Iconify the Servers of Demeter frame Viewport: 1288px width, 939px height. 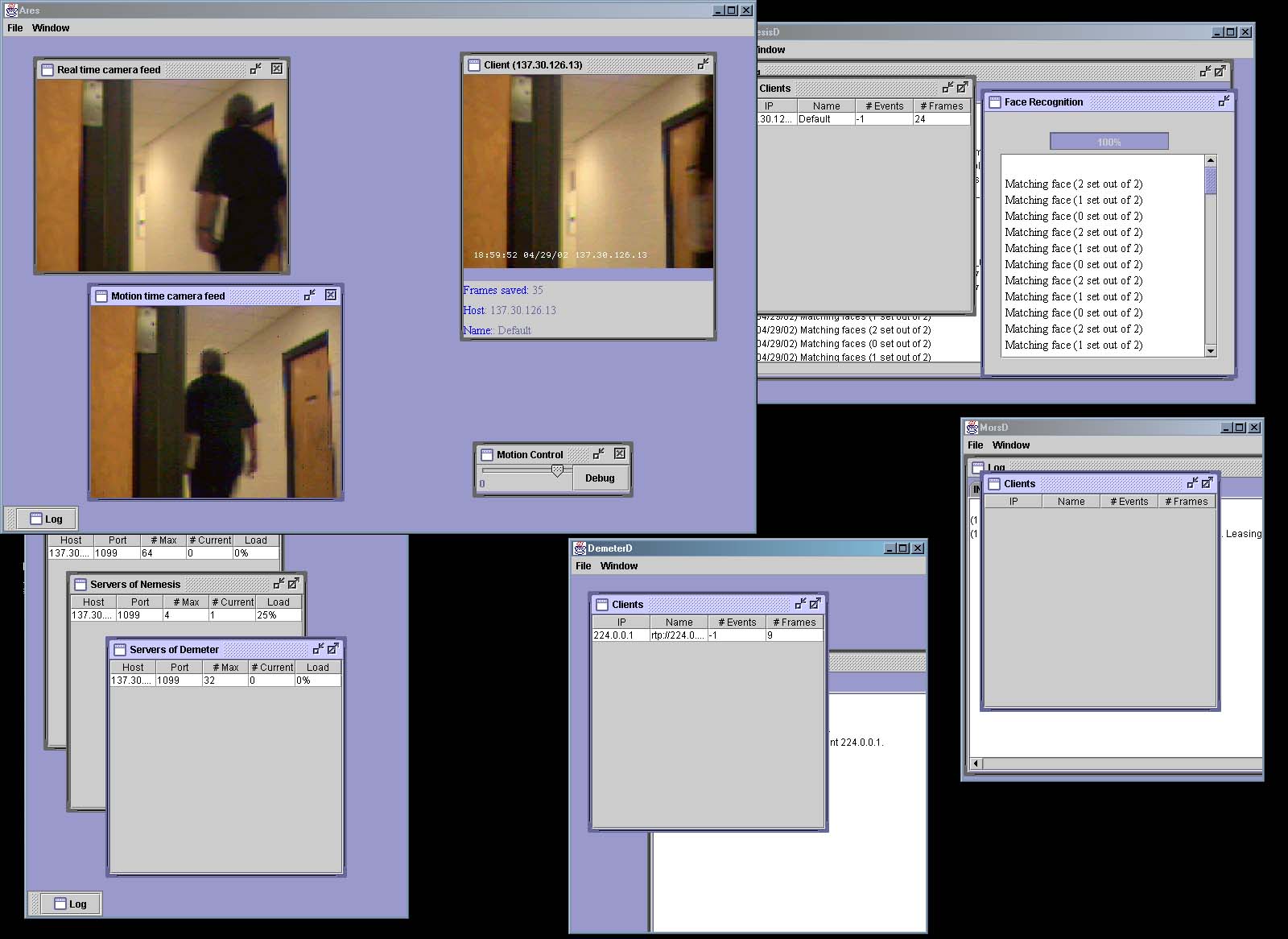tap(319, 649)
